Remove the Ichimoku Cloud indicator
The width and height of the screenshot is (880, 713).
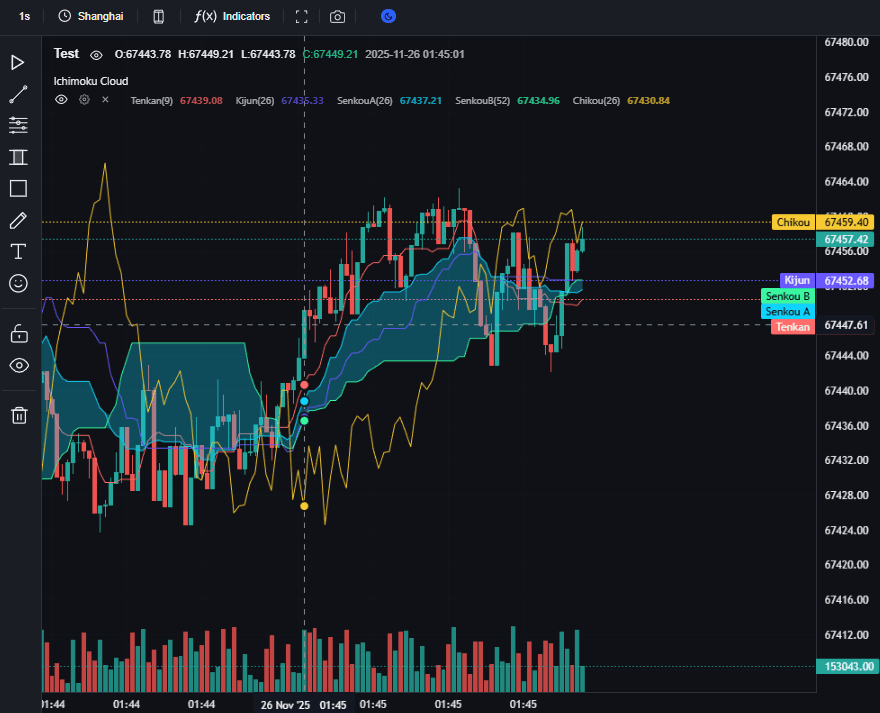(x=105, y=100)
